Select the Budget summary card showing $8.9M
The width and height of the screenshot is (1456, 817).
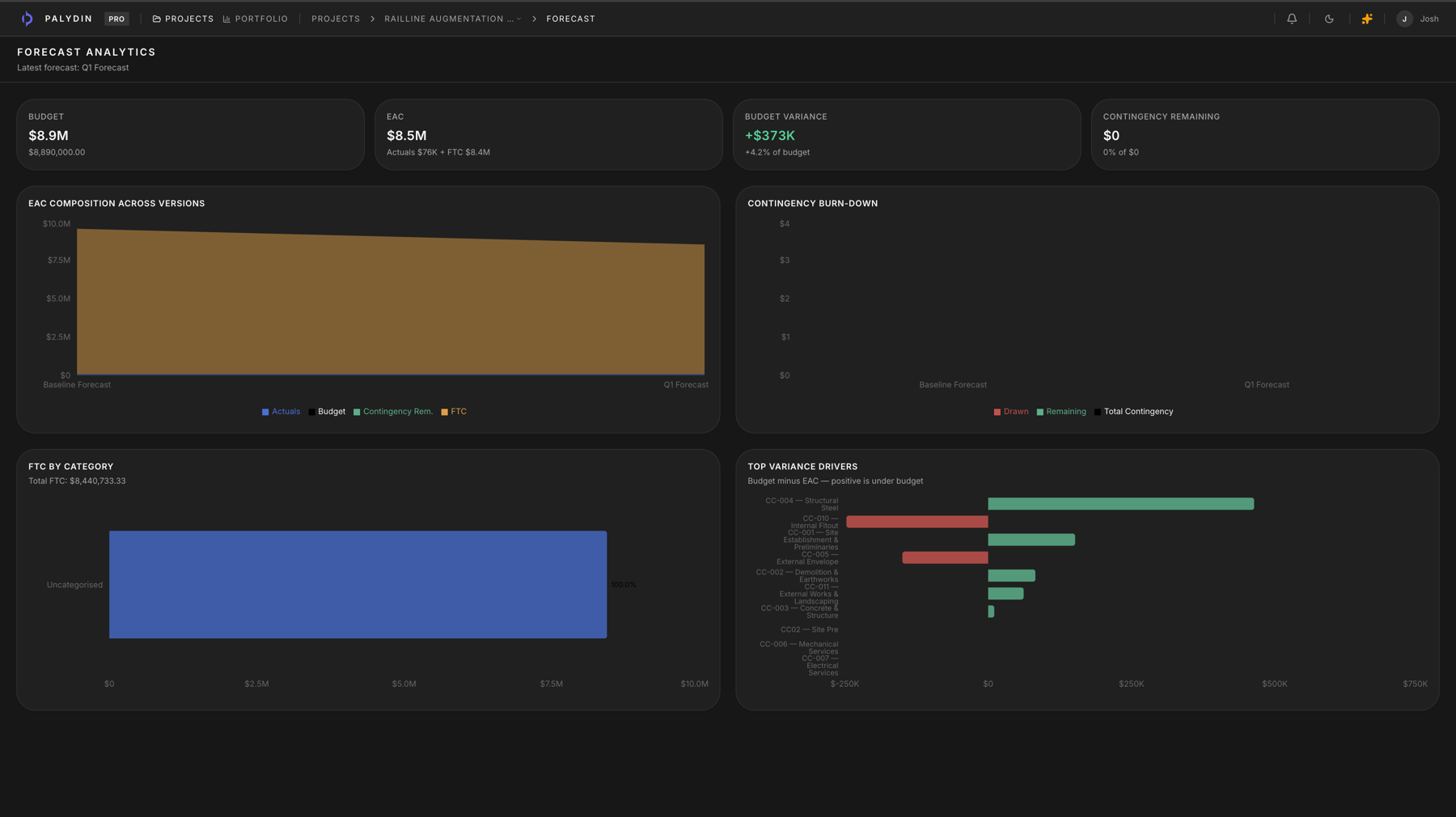click(x=190, y=134)
